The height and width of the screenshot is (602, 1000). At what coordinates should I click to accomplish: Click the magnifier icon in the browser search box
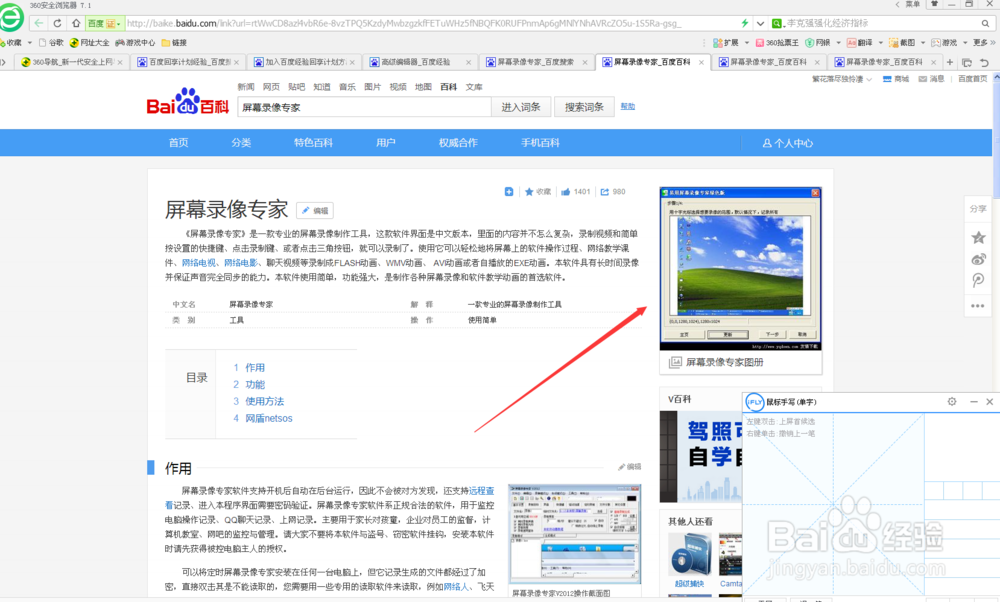985,24
